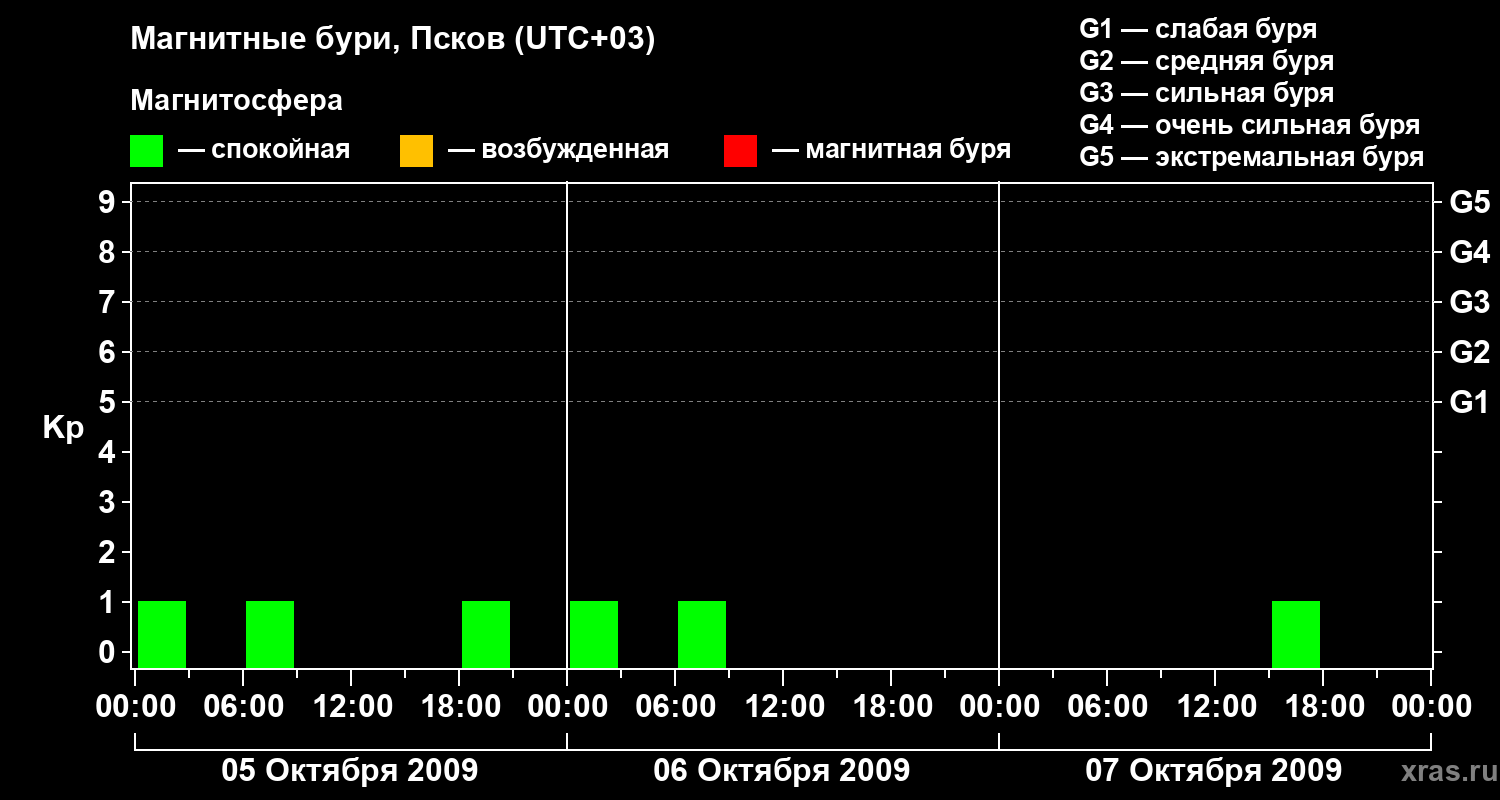Image resolution: width=1500 pixels, height=800 pixels.
Task: Select the 06:00 green bar on 06 Октября
Action: coord(702,634)
